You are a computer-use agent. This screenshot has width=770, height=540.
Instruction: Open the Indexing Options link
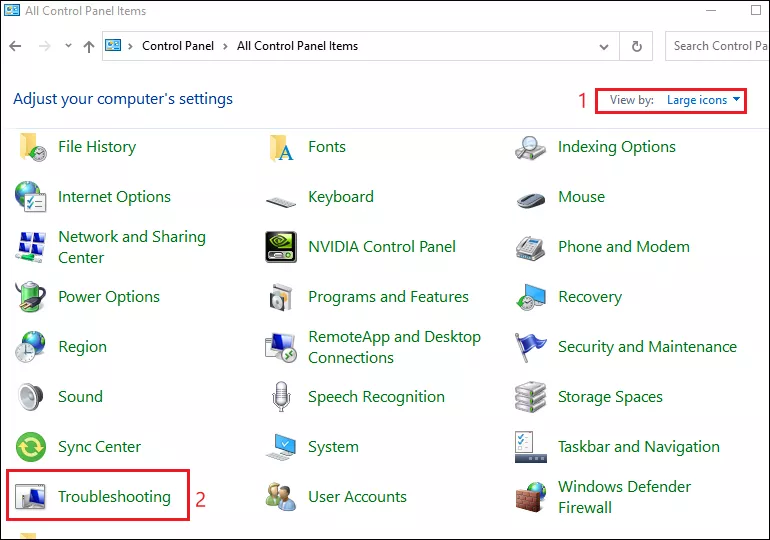[x=617, y=147]
